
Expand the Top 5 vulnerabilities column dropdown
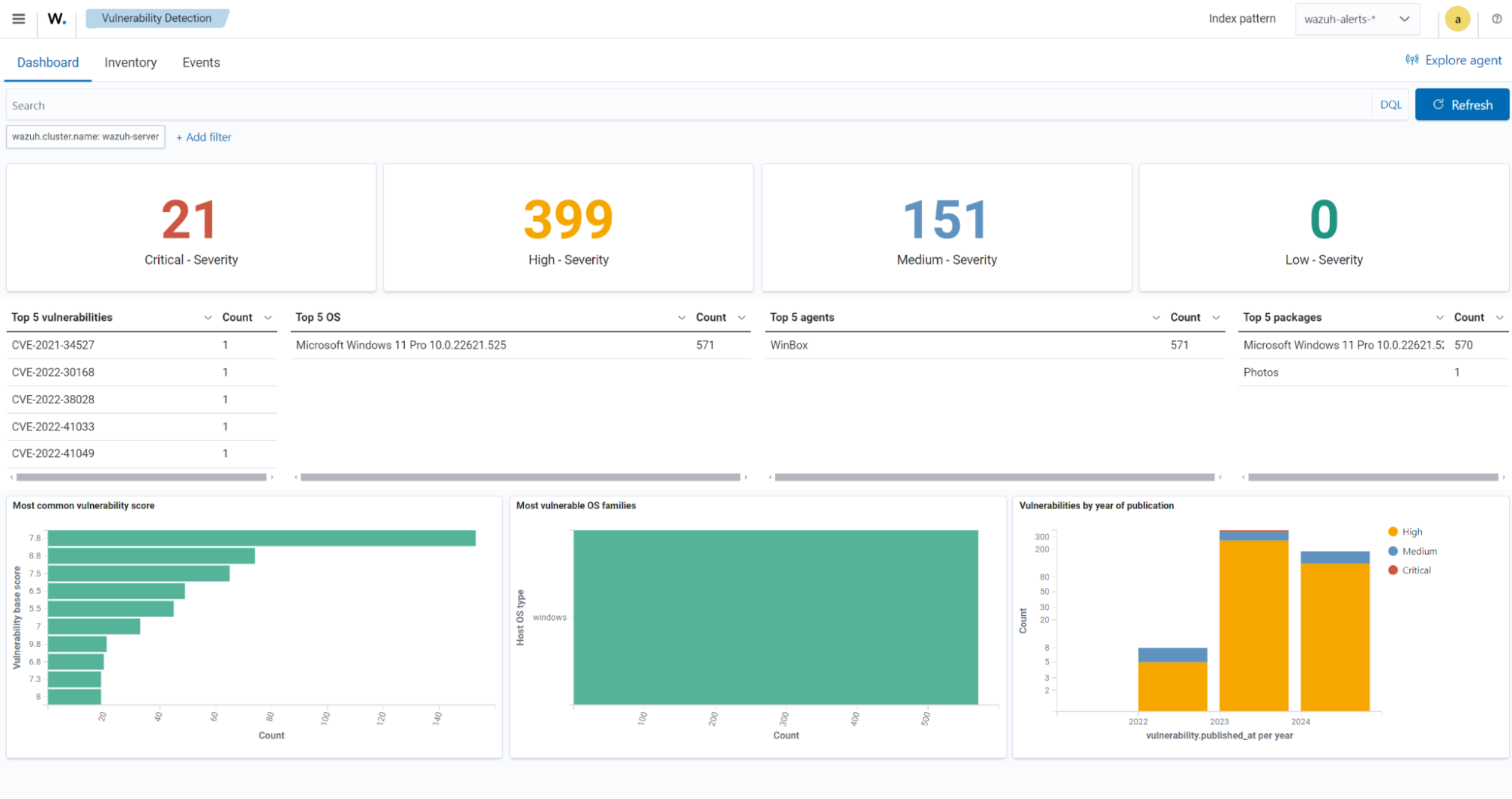(208, 317)
